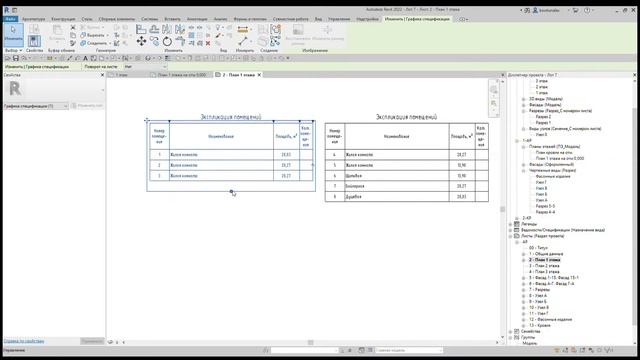The height and width of the screenshot is (360, 640).
Task: Click the Text 'A' quick access icon
Action: (85, 58)
